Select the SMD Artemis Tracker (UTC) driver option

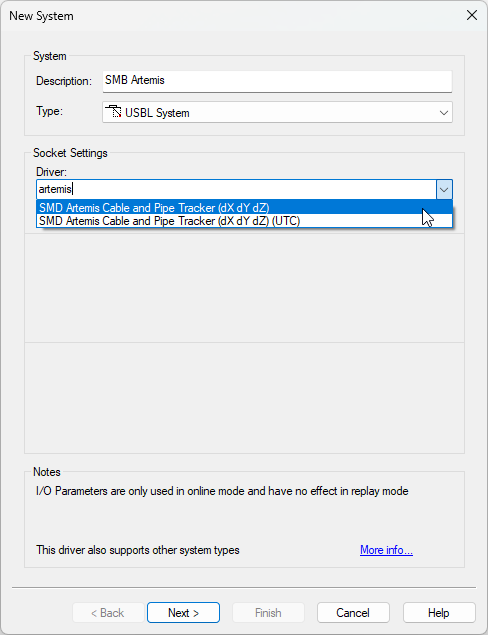[x=244, y=221]
